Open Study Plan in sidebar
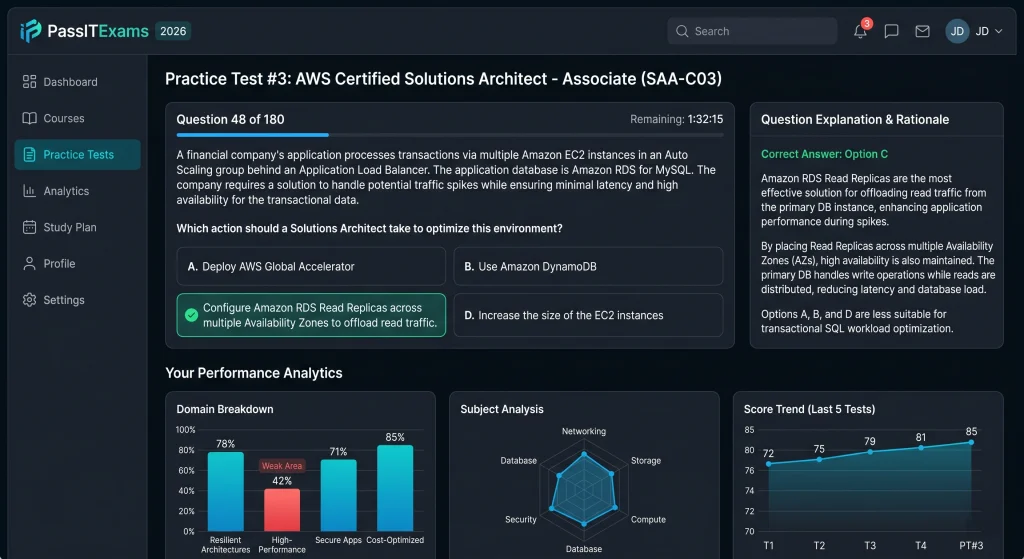 point(77,227)
